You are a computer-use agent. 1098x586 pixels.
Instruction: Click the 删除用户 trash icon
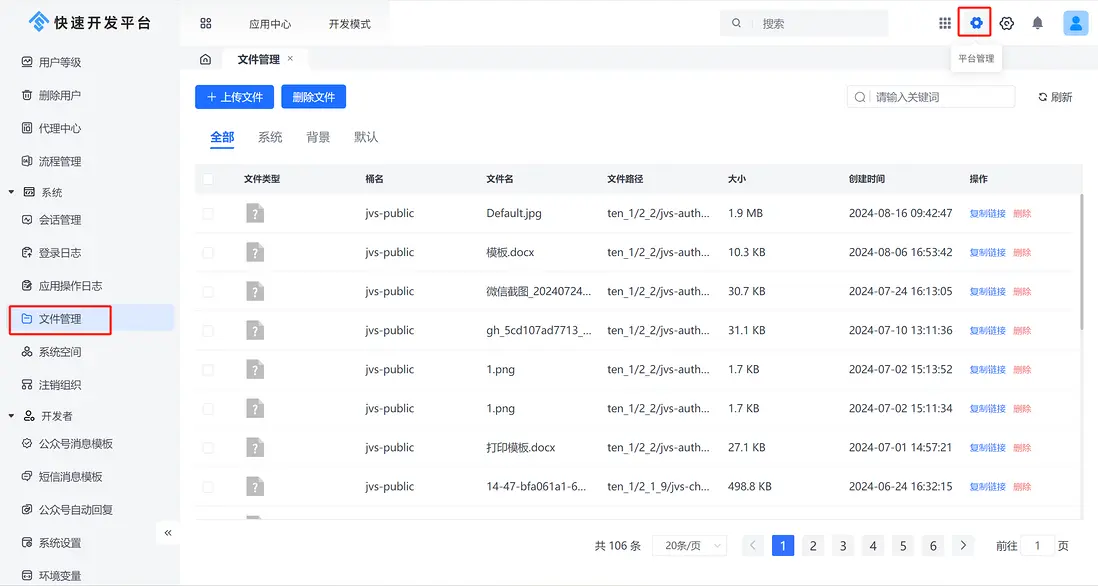point(27,95)
